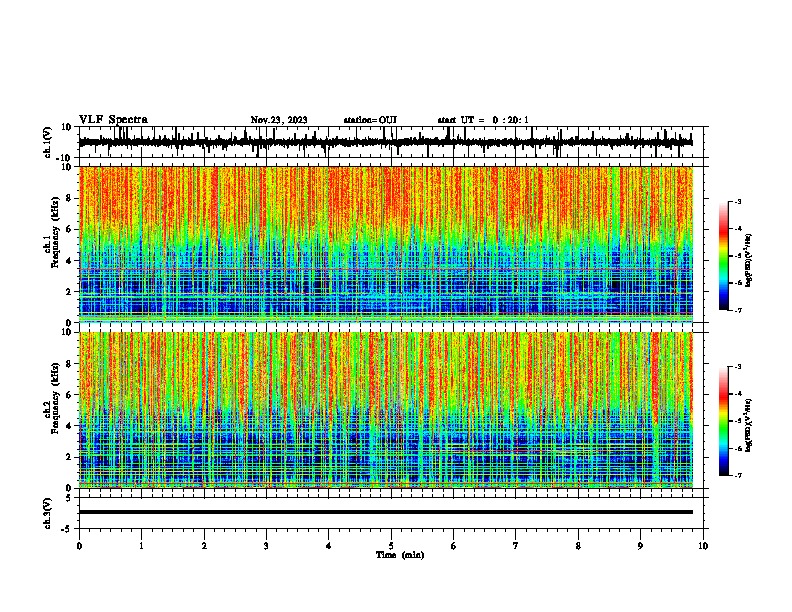Screen dimensions: 792x612
Task: Click tick label "9" on the Time axis
Action: (640, 546)
